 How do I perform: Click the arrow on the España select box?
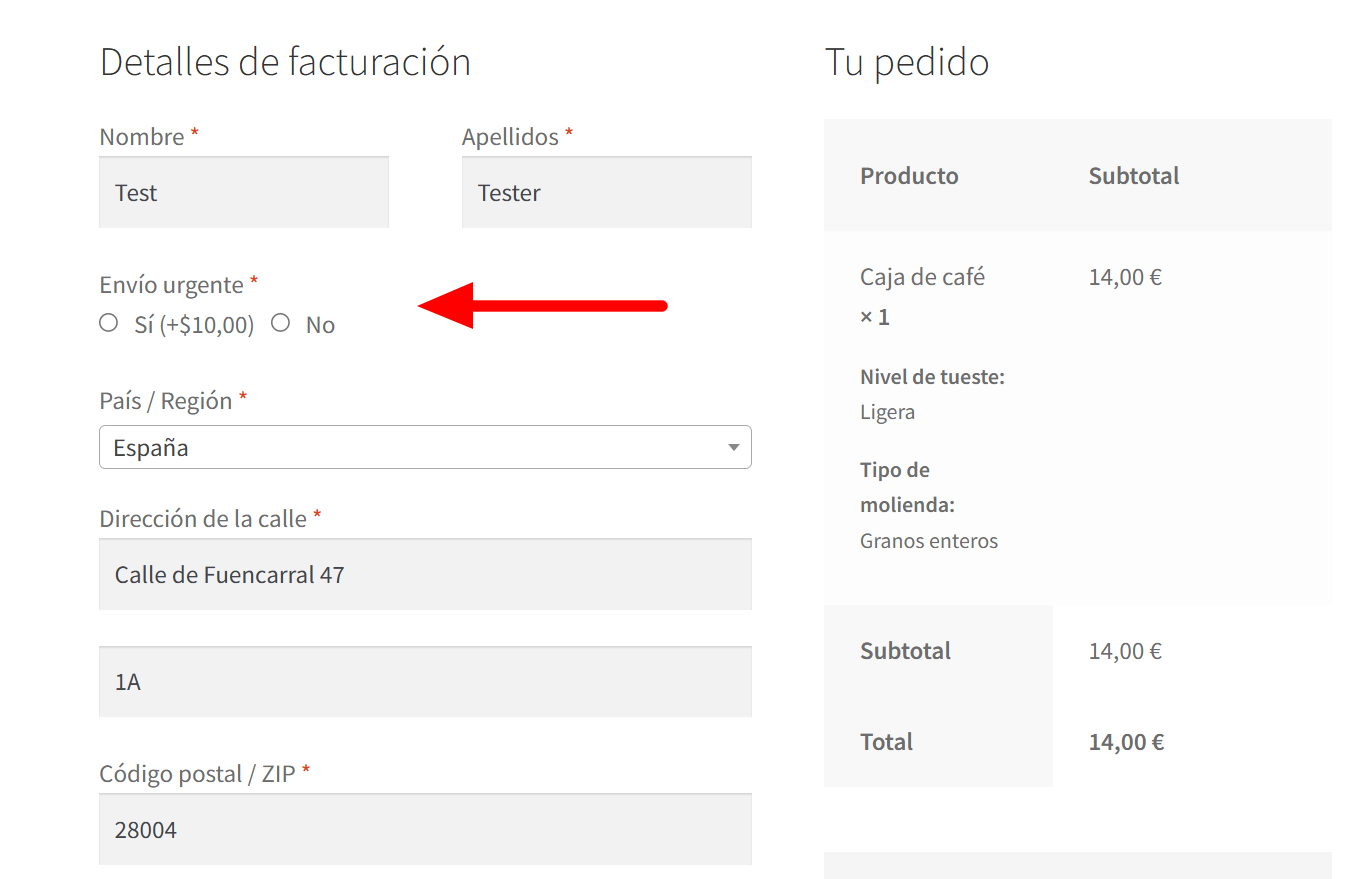pos(734,448)
